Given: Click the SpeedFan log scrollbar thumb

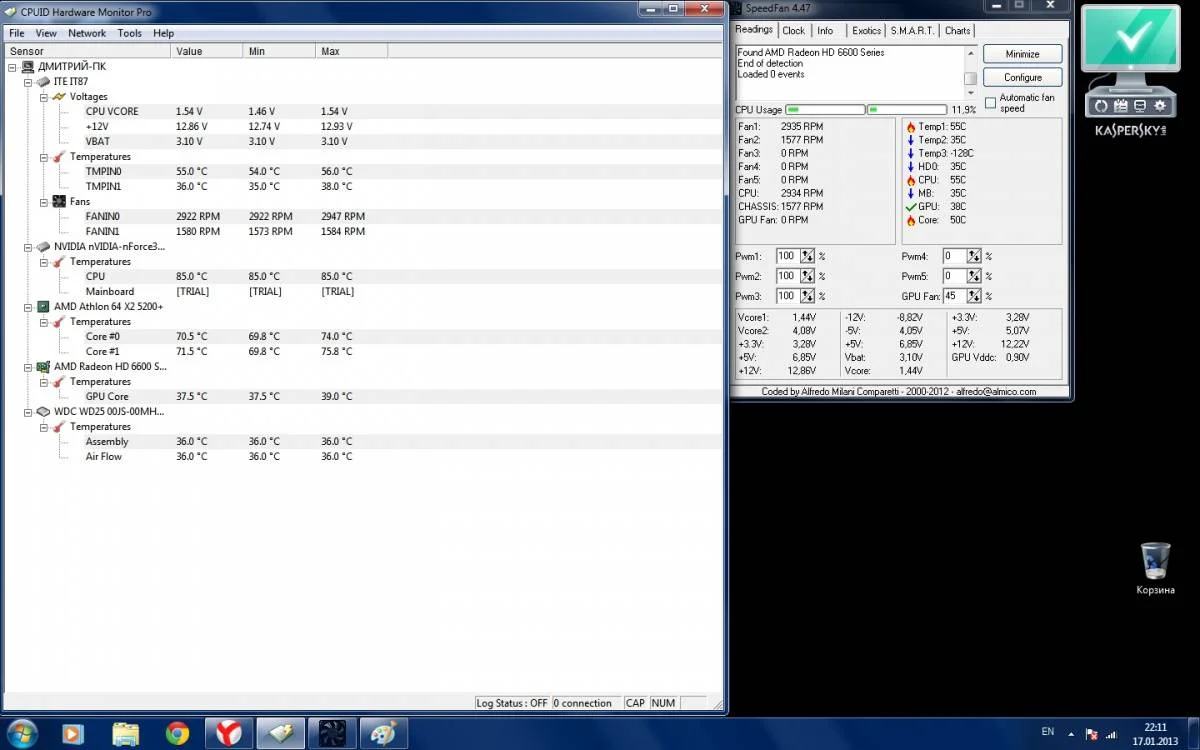Looking at the screenshot, I should [971, 78].
